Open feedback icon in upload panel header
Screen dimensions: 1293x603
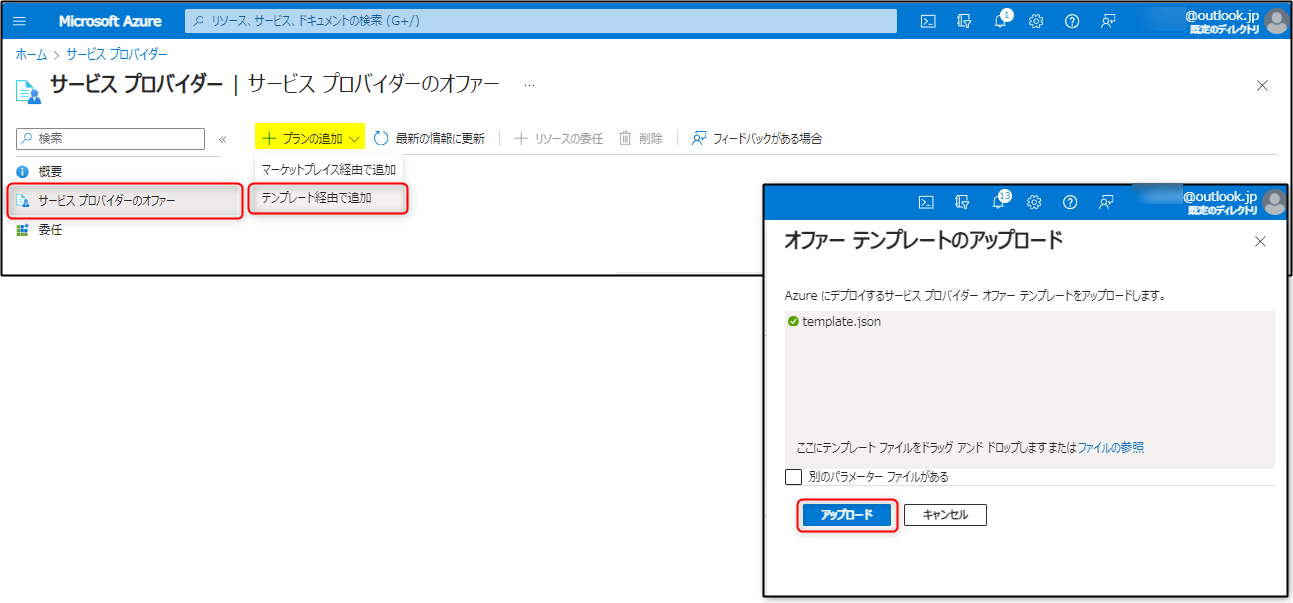point(1106,202)
